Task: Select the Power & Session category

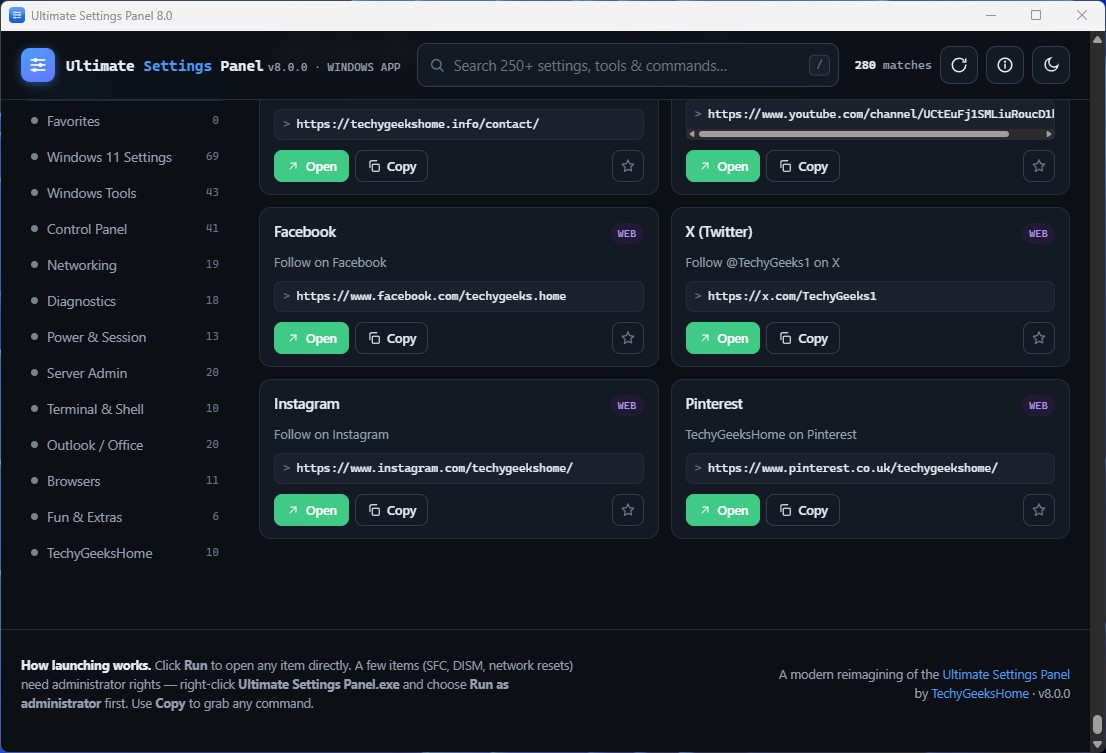Action: (125, 336)
